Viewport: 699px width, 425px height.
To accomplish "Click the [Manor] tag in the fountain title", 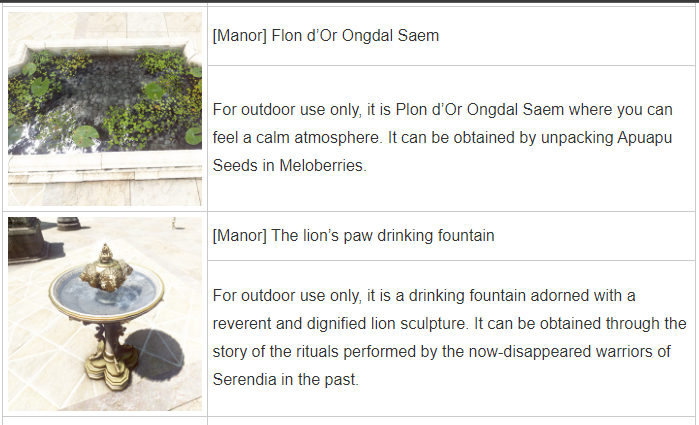I will coord(239,235).
